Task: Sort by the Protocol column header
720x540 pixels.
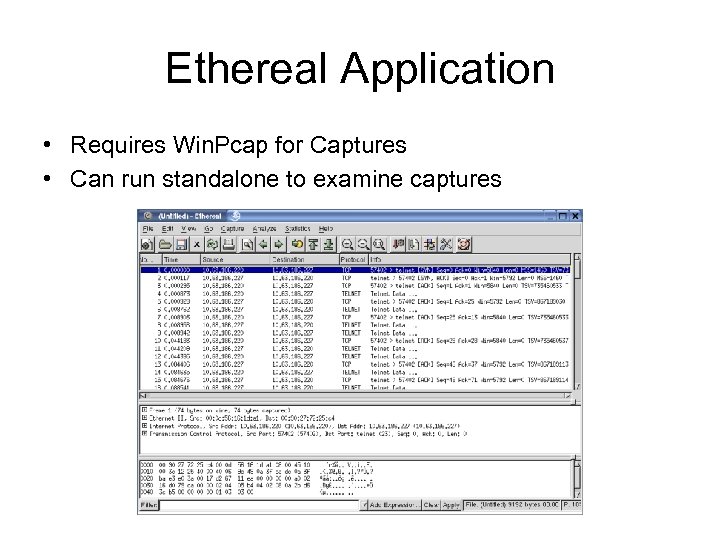Action: (354, 259)
